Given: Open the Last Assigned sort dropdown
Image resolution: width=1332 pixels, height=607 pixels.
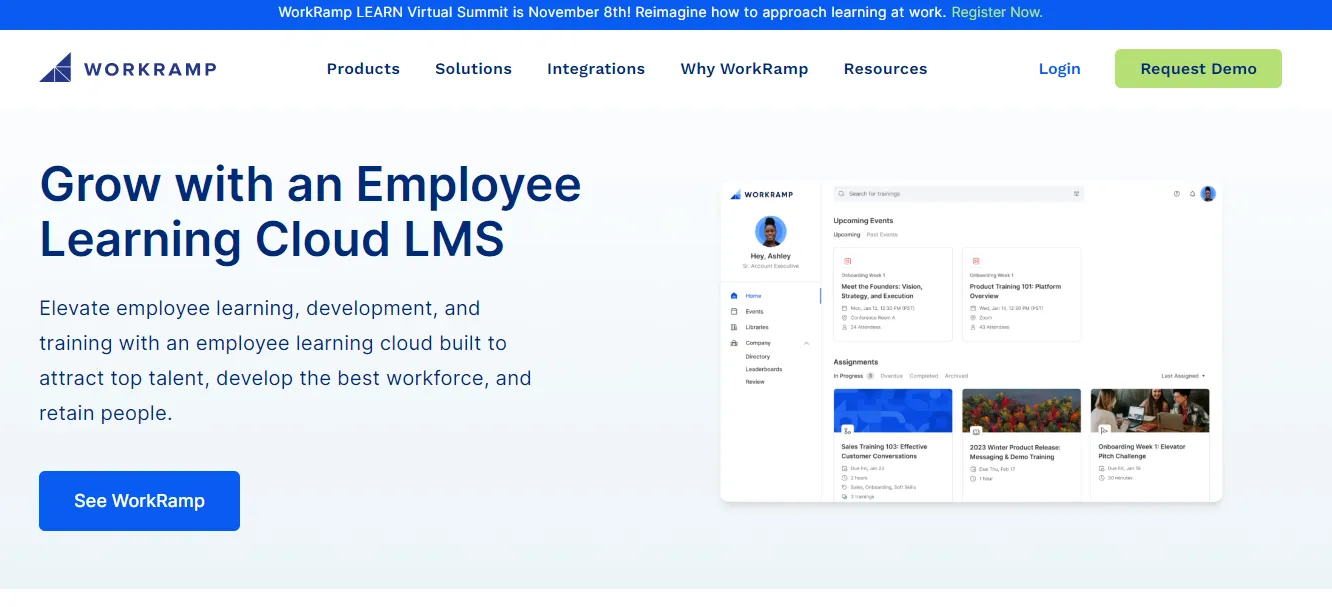Looking at the screenshot, I should 1183,376.
